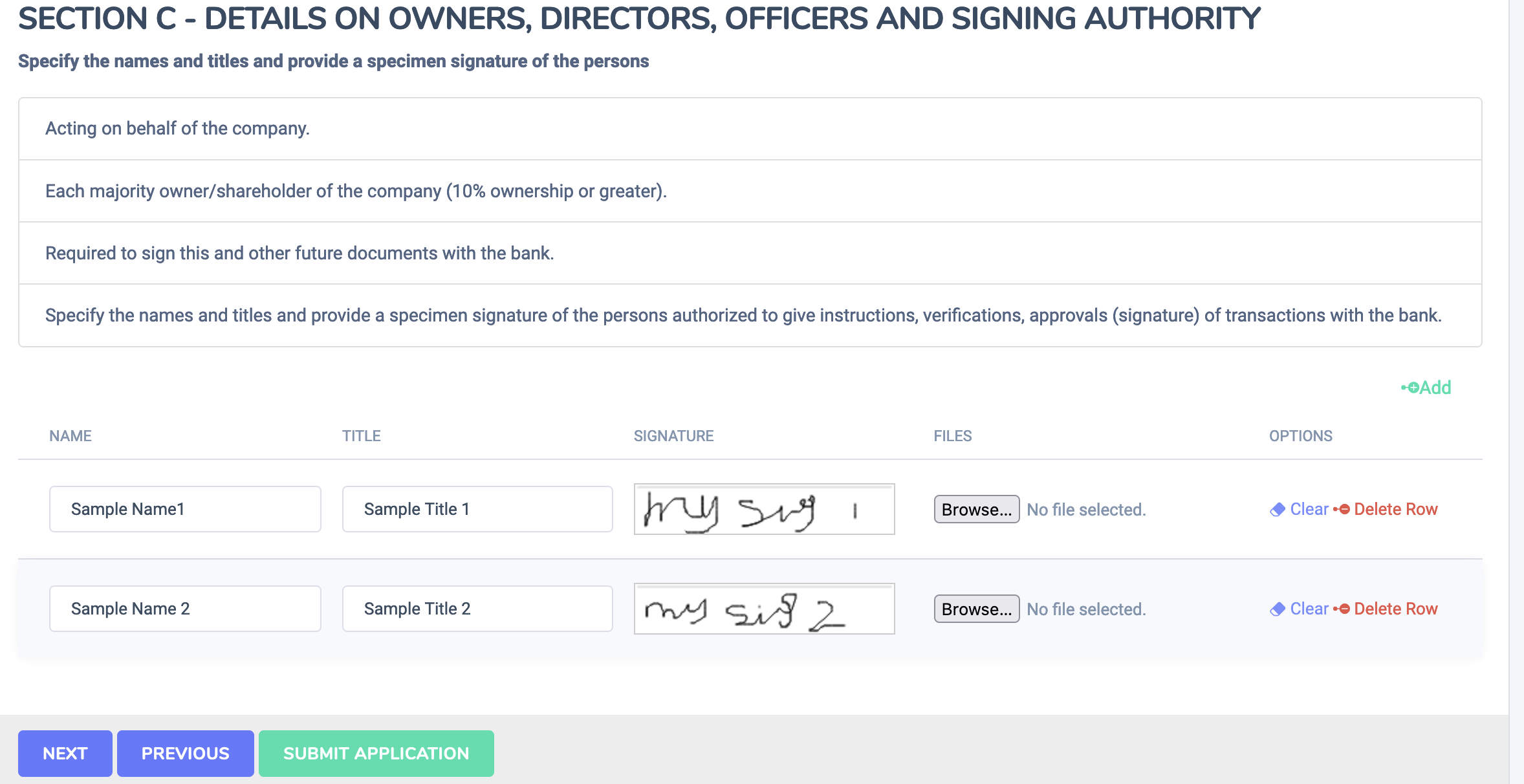This screenshot has width=1524, height=784.
Task: Click the 'Specify the names and titles' list item
Action: pos(743,316)
